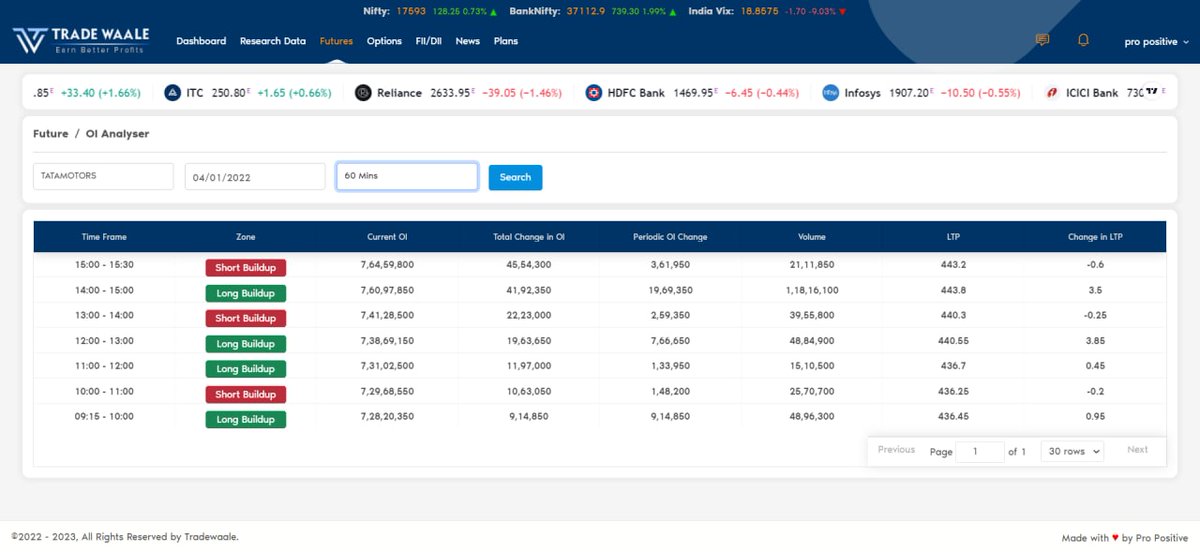Screen dimensions: 1200x552
Task: Click the Change in LTP header
Action: click(x=1095, y=237)
